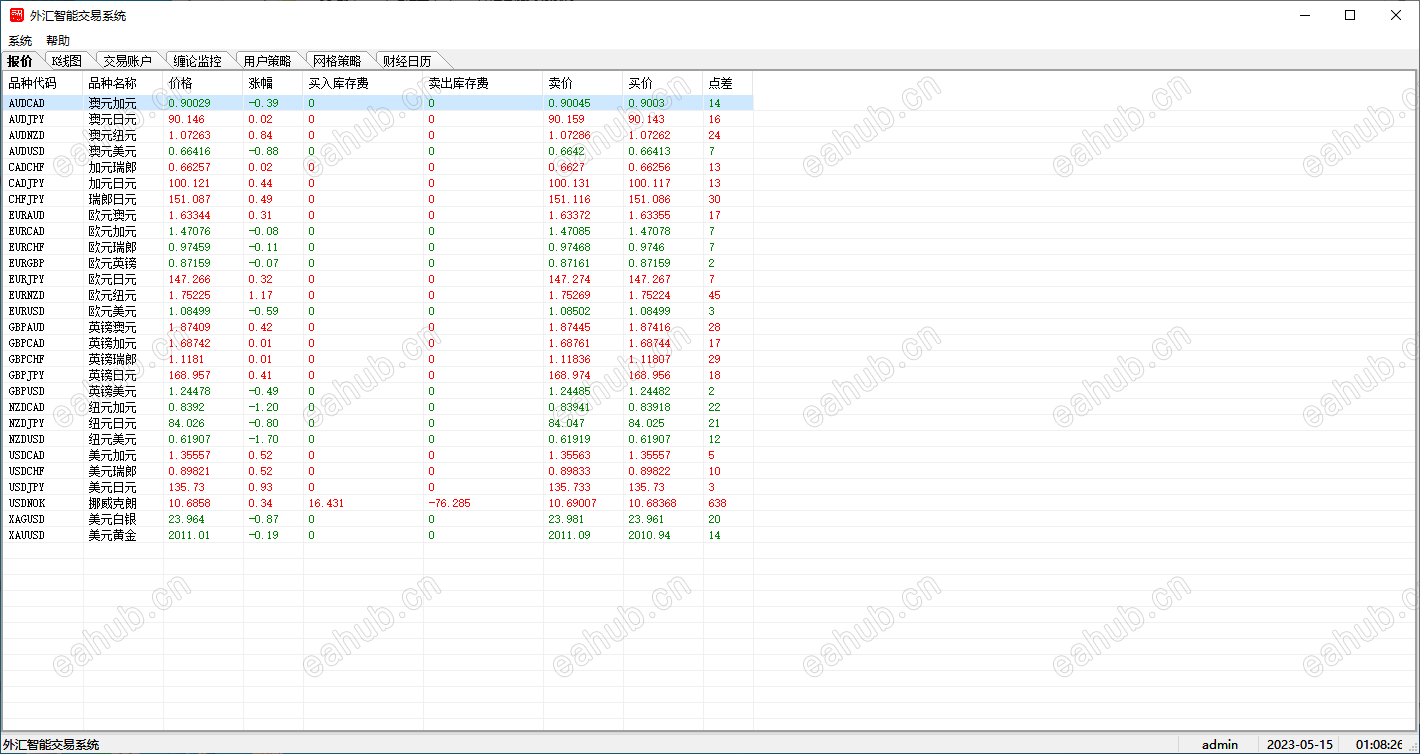
Task: Select the name 英镑日元
Action: tap(112, 375)
